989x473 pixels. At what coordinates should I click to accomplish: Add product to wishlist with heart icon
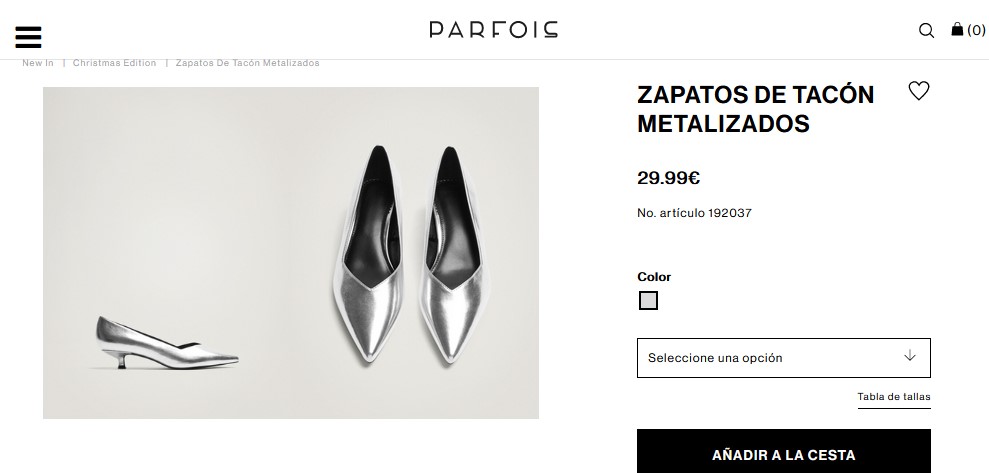pyautogui.click(x=918, y=91)
